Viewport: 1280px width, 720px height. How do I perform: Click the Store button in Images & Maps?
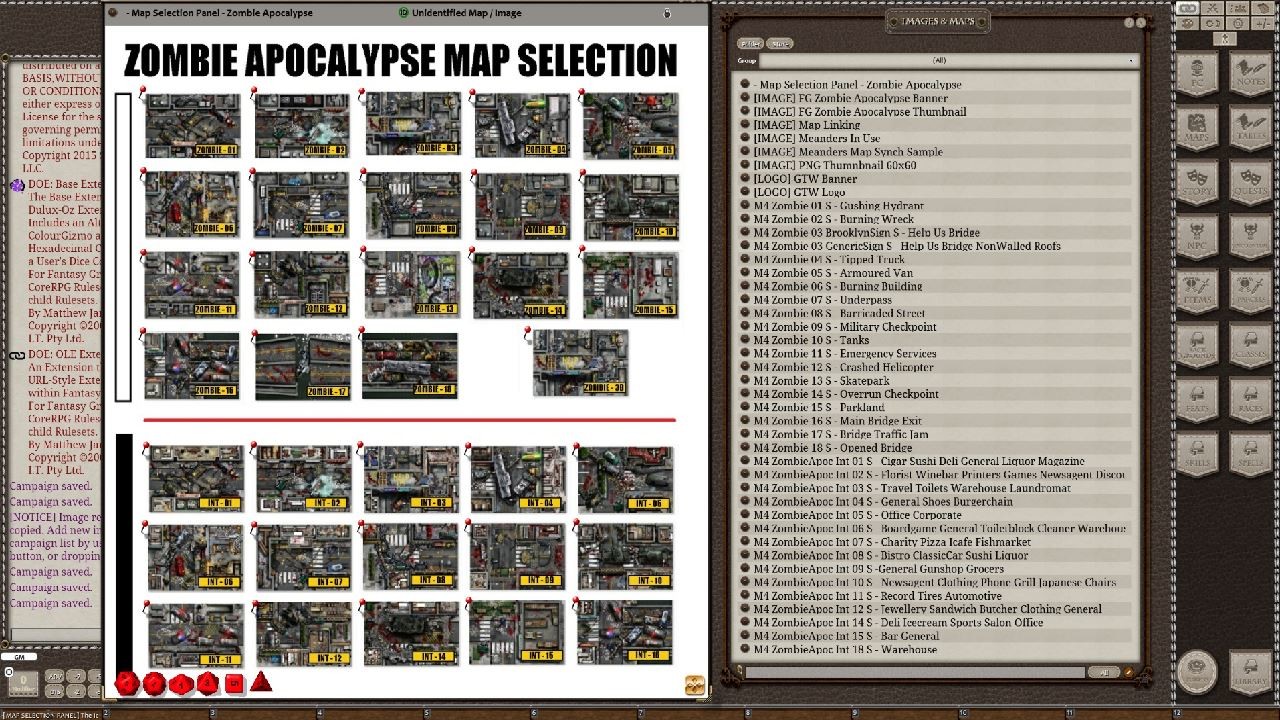[780, 44]
